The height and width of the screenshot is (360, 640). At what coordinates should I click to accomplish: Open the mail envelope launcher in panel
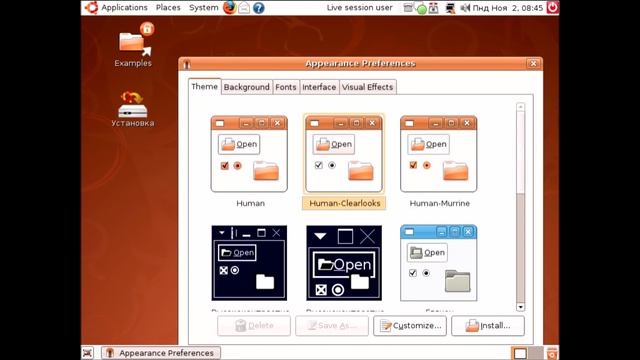(244, 7)
